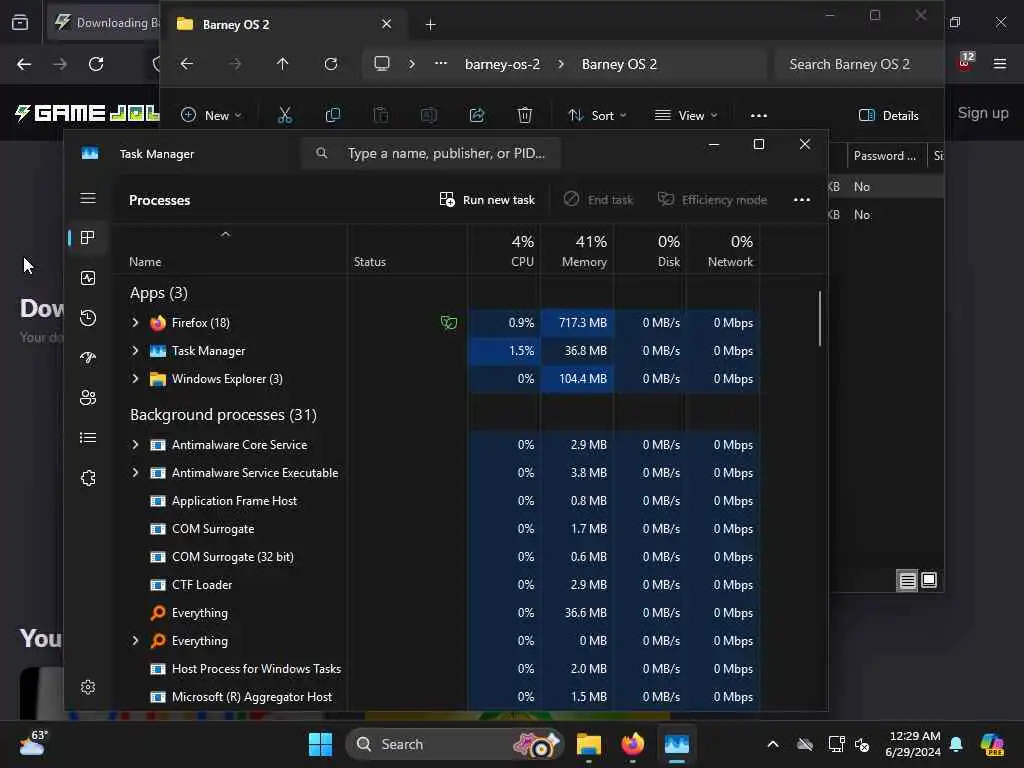Open Sort dropdown in File Explorer

pyautogui.click(x=597, y=116)
